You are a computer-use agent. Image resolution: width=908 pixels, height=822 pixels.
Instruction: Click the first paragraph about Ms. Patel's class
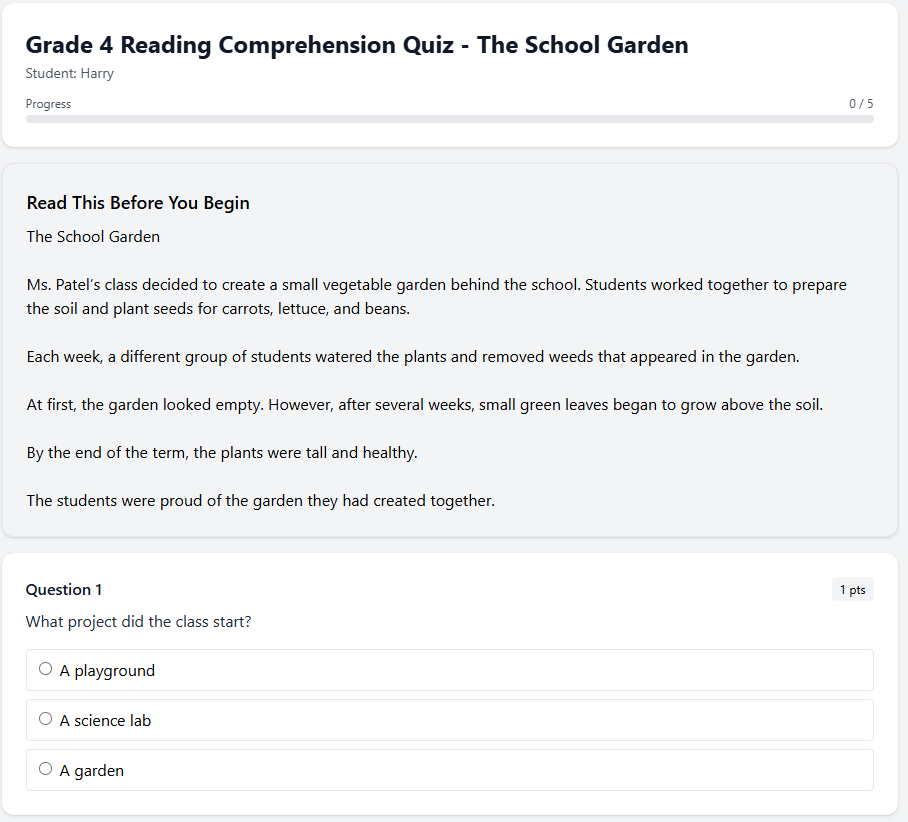coord(436,296)
